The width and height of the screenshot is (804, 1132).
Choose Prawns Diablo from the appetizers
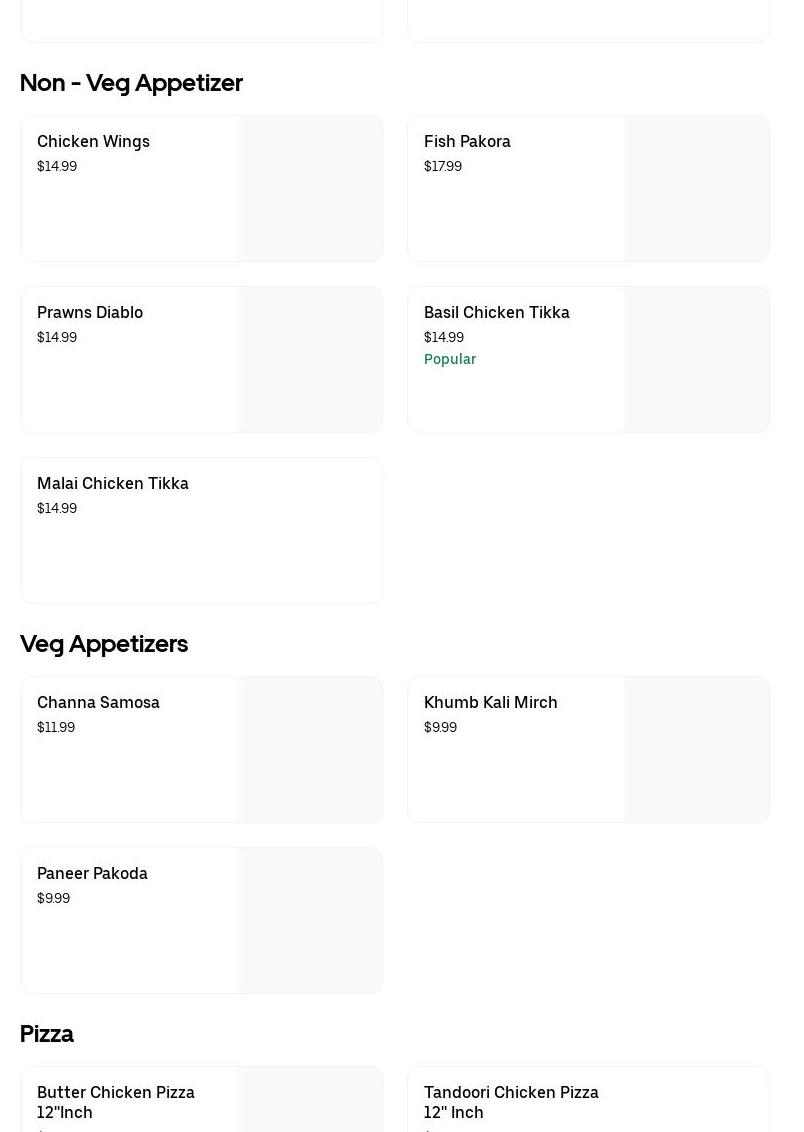90,313
